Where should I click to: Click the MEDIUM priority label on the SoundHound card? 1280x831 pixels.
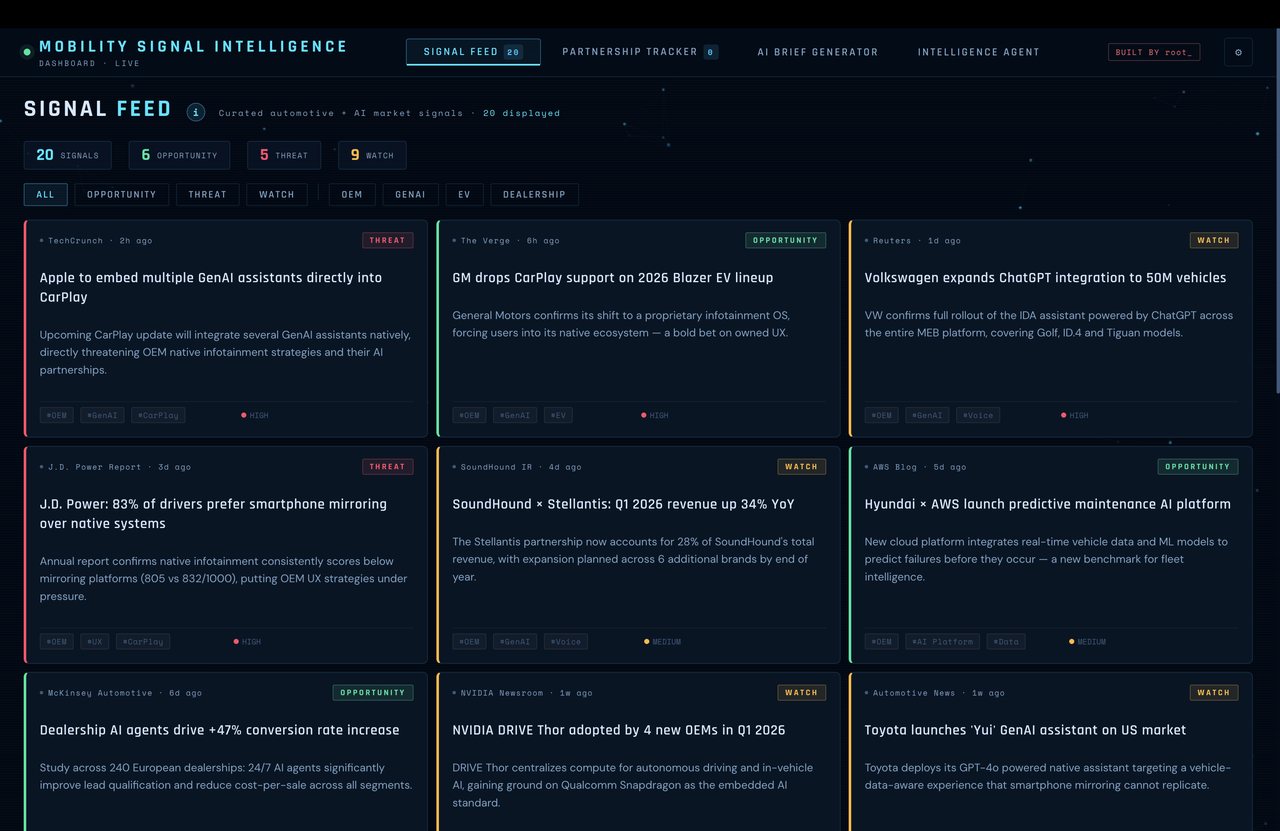tap(663, 642)
